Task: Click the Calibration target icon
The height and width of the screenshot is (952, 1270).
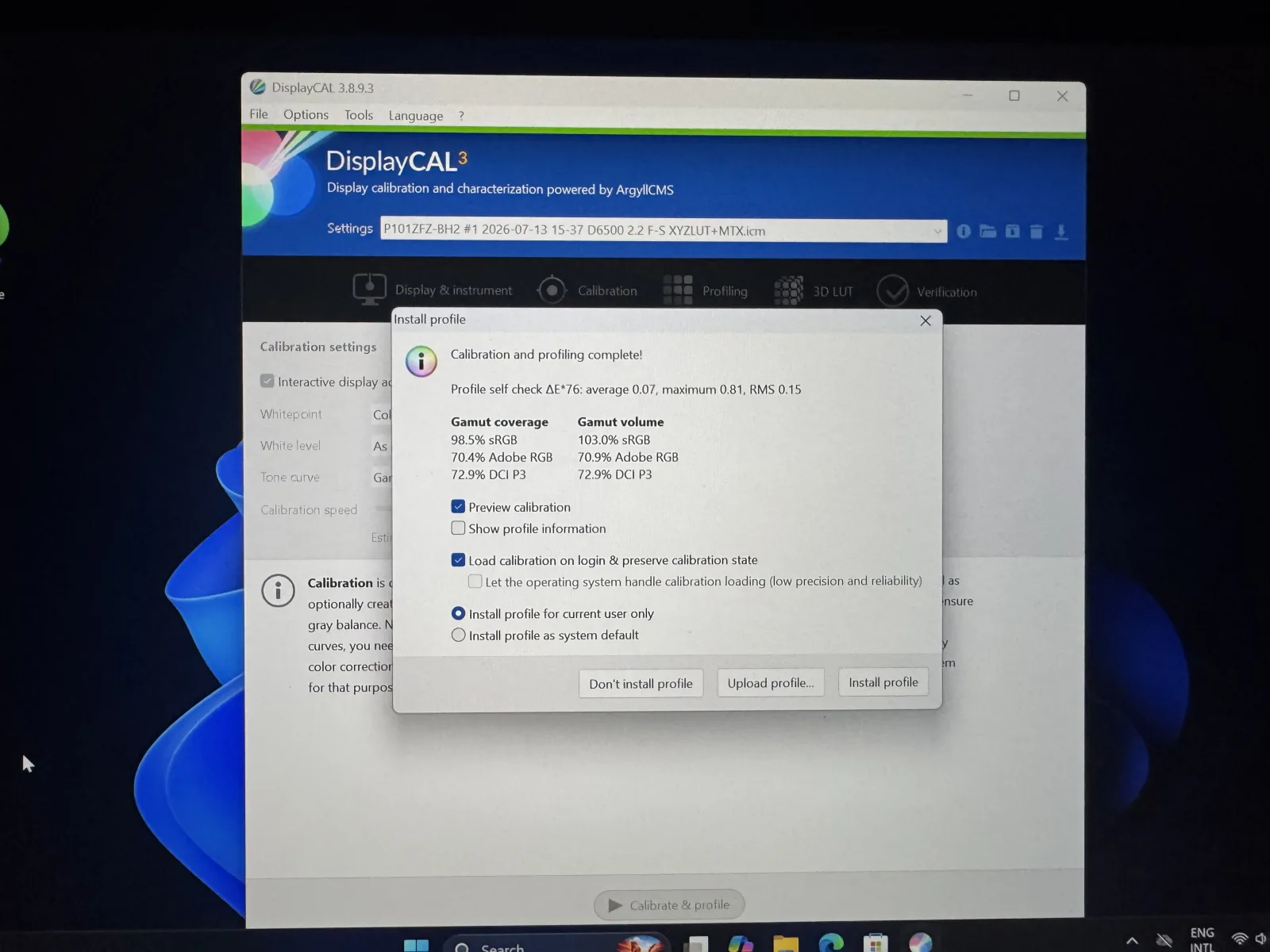Action: 552,290
